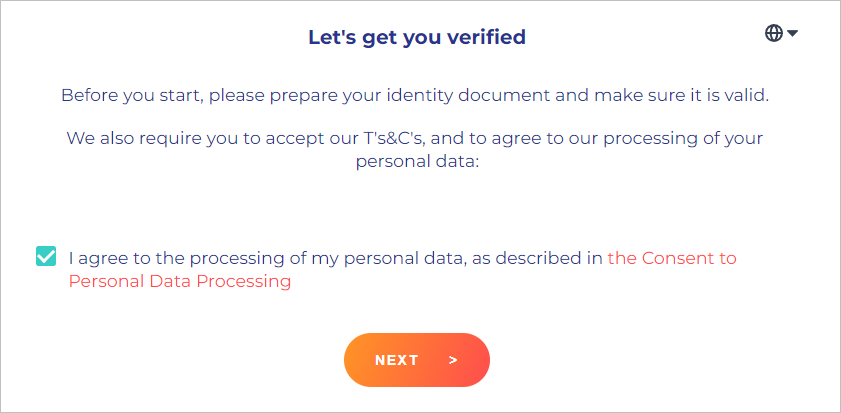Click the NEXT button
The width and height of the screenshot is (841, 413).
(417, 360)
